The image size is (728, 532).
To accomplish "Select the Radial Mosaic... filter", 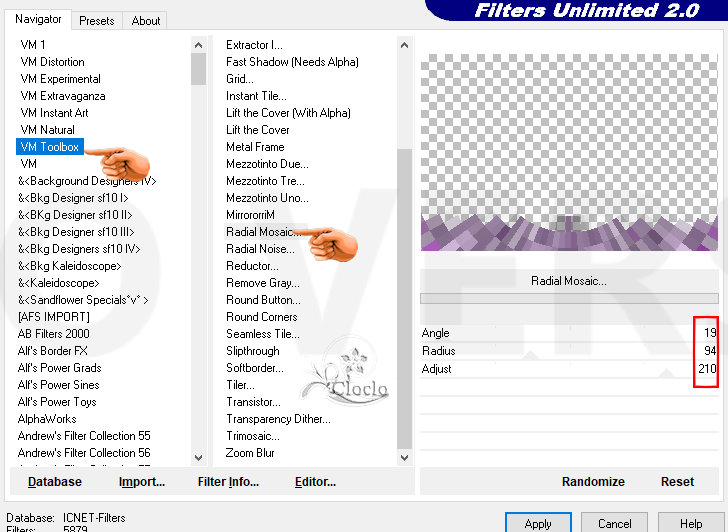I will click(263, 232).
